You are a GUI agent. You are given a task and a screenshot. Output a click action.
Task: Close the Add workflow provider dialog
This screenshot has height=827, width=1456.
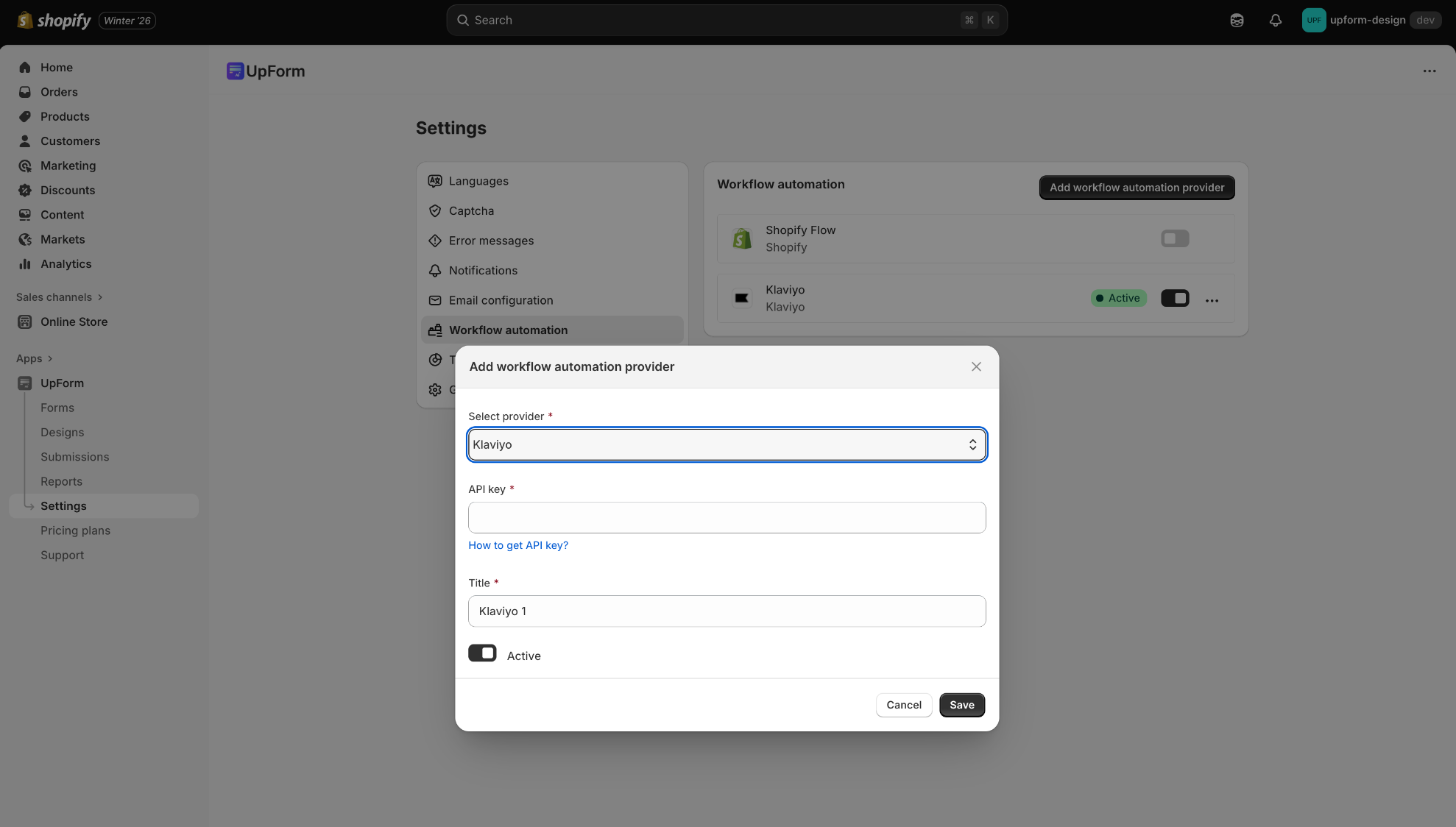[x=976, y=366]
